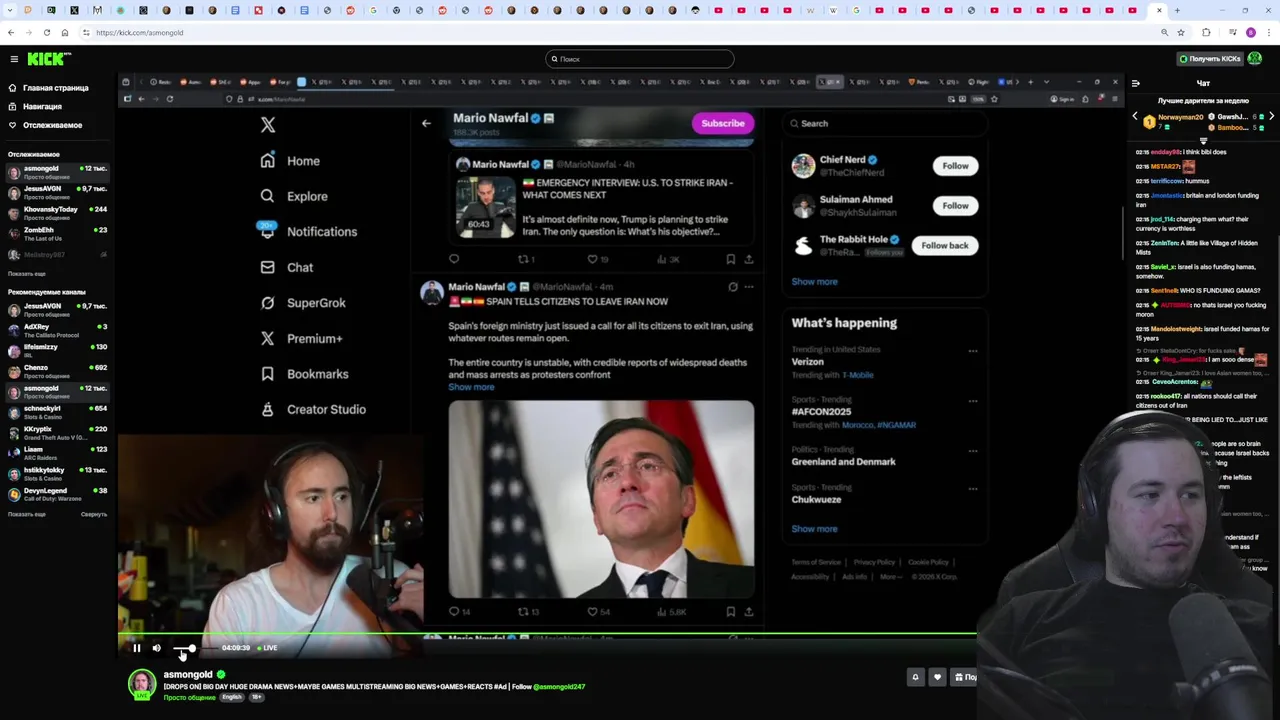Go back in Chrome browser
This screenshot has width=1280, height=720.
click(11, 32)
